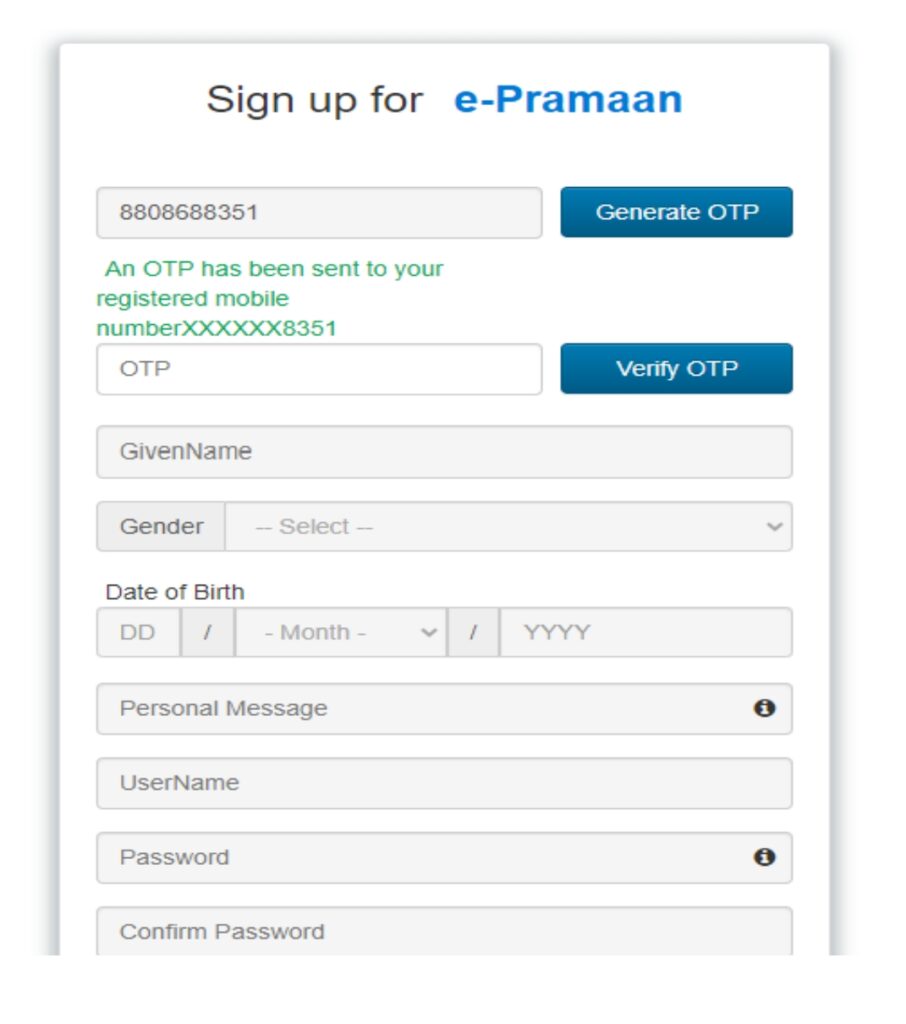Click the Generate OTP button
Viewport: 906px width, 1024px height.
click(677, 211)
